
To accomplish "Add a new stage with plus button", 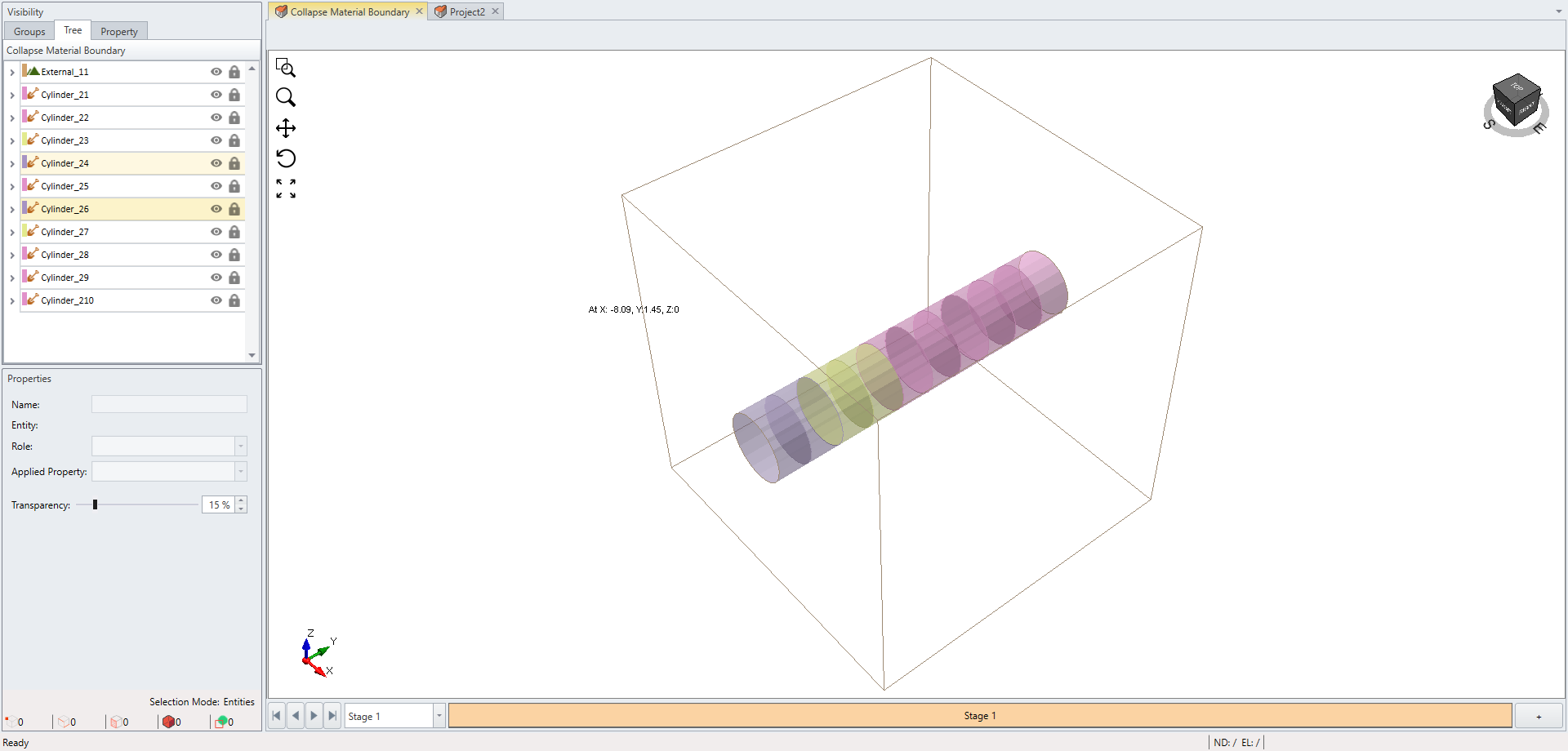I will 1539,716.
